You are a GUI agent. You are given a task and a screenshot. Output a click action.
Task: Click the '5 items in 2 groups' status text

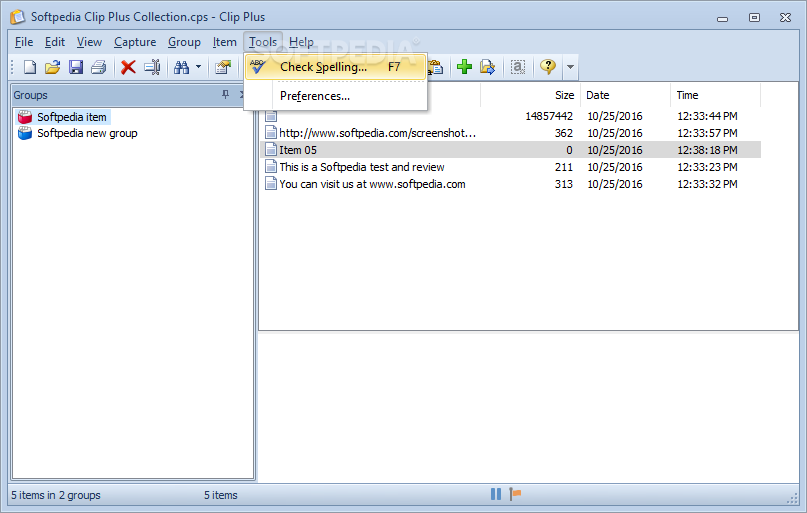pos(56,495)
